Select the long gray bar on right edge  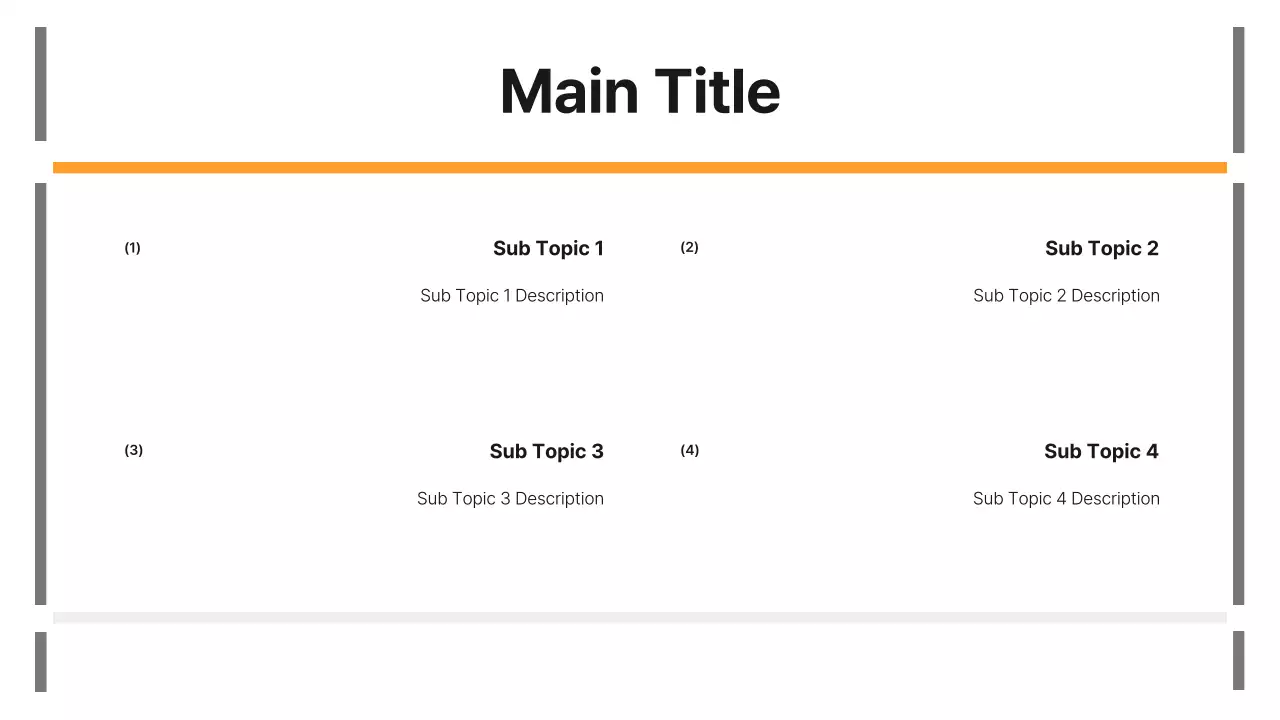coord(1239,394)
